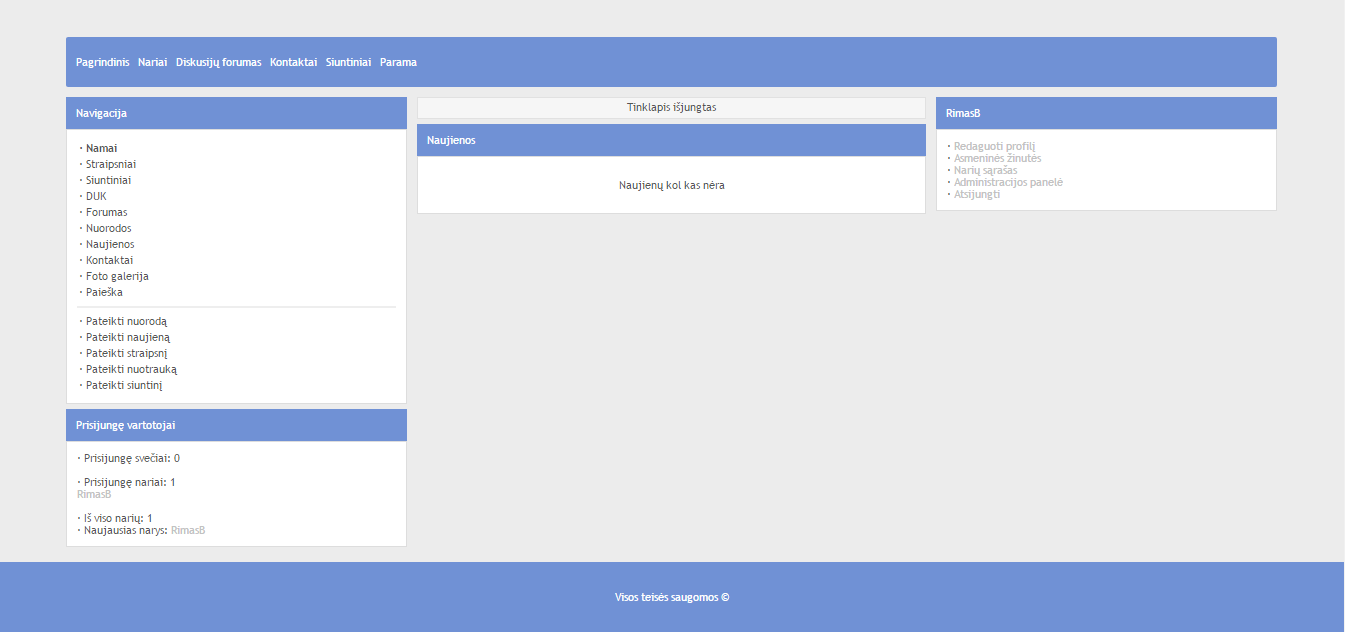The height and width of the screenshot is (632, 1345).
Task: Open Diskusijų forumas in top menu
Action: pos(218,62)
